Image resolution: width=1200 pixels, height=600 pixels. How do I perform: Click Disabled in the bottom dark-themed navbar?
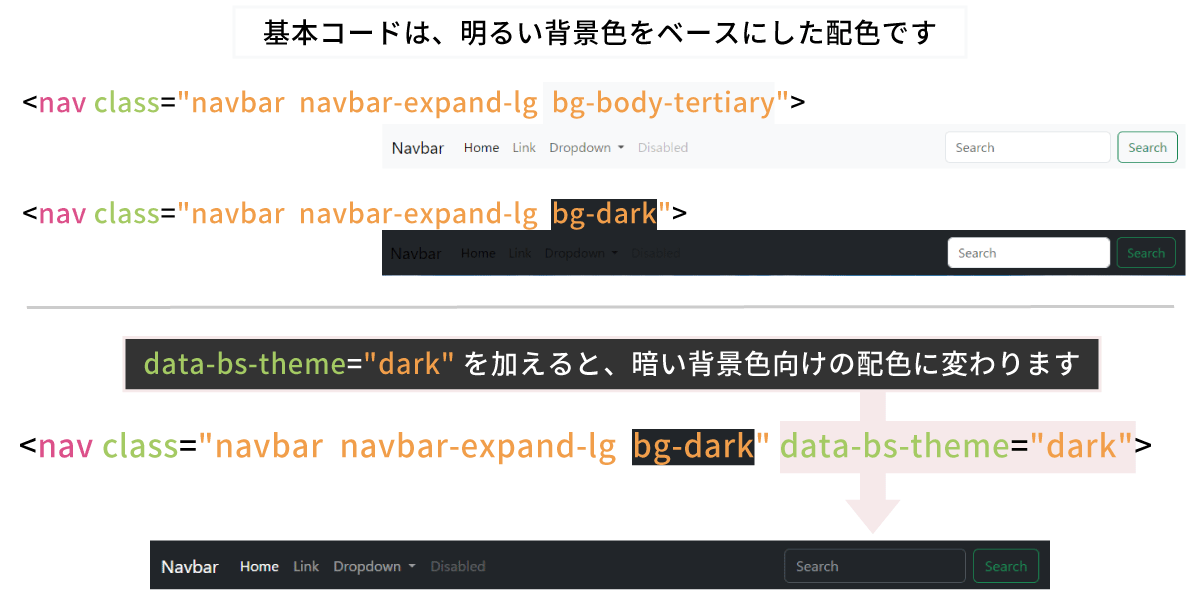pos(458,567)
